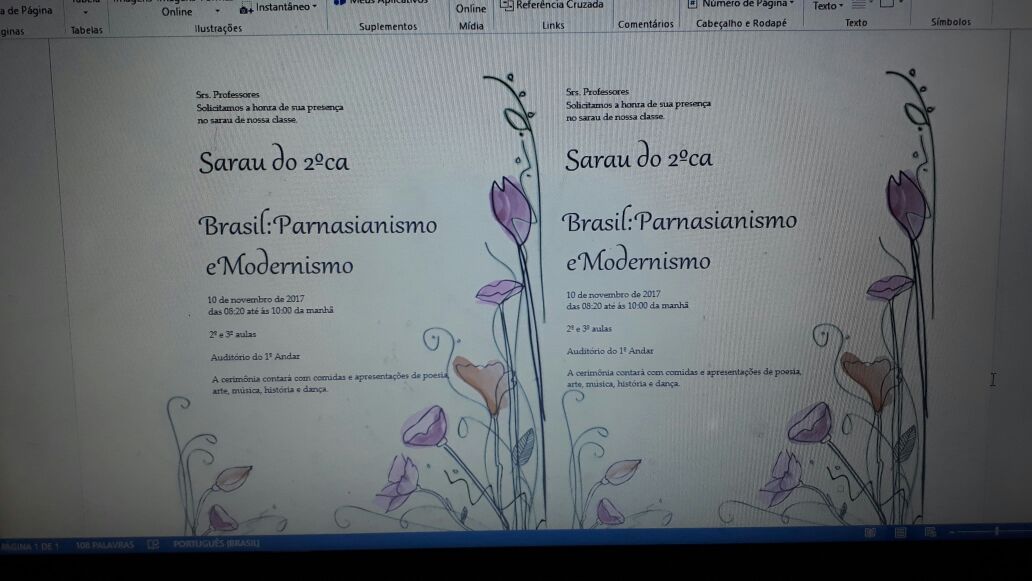The height and width of the screenshot is (581, 1032).
Task: Open the Tabela dropdown arrow
Action: click(x=85, y=12)
